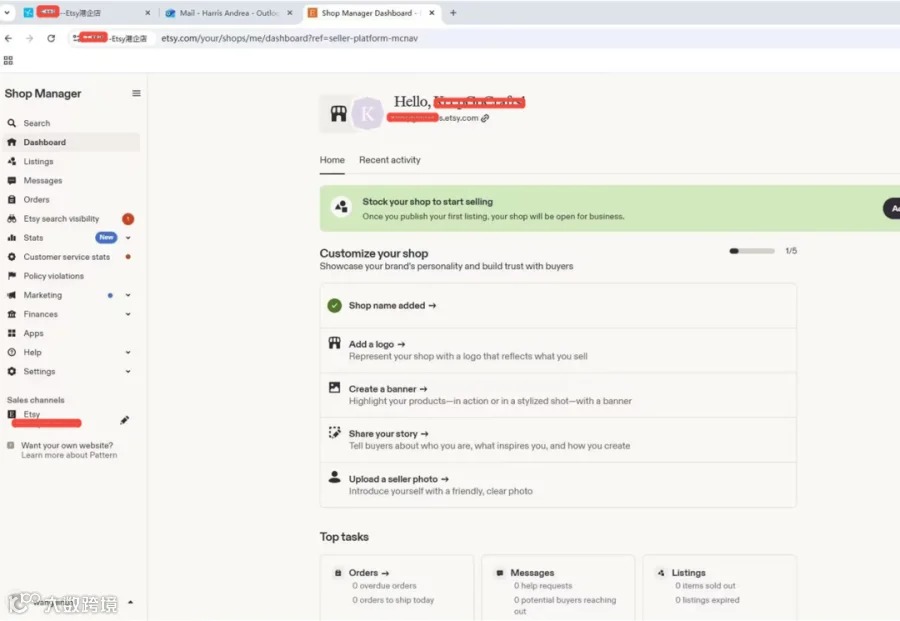This screenshot has width=900, height=621.
Task: Click the Messages speech bubble icon
Action: [11, 180]
